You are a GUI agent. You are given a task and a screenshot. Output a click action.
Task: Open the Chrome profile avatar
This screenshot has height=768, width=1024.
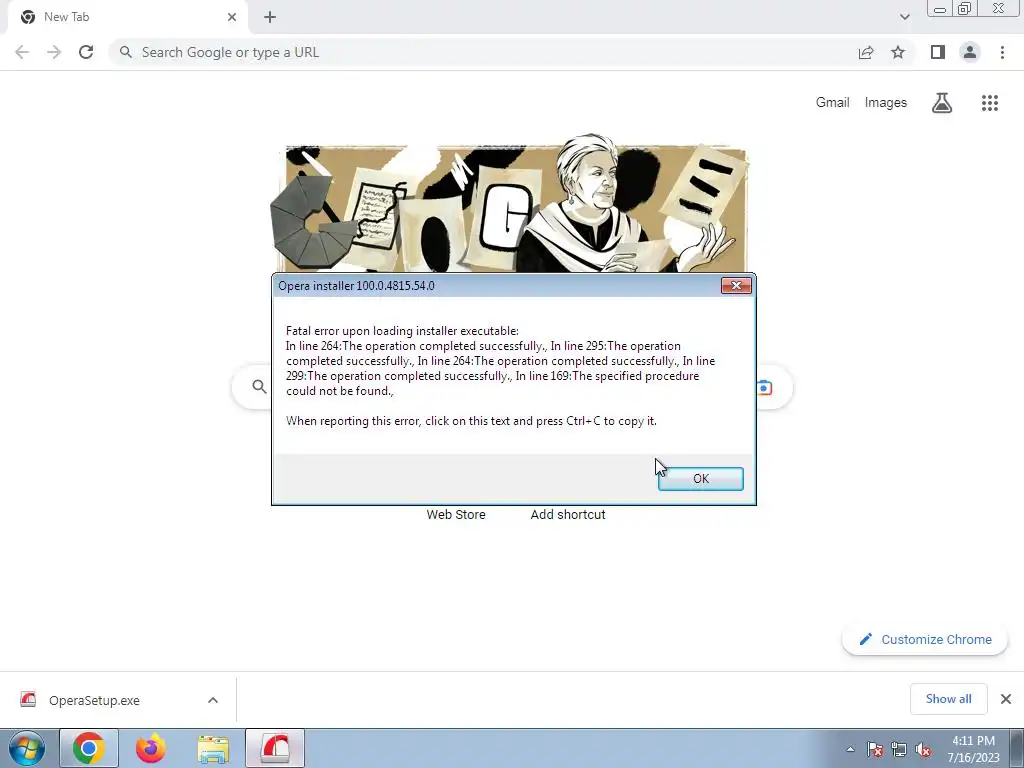tap(970, 52)
